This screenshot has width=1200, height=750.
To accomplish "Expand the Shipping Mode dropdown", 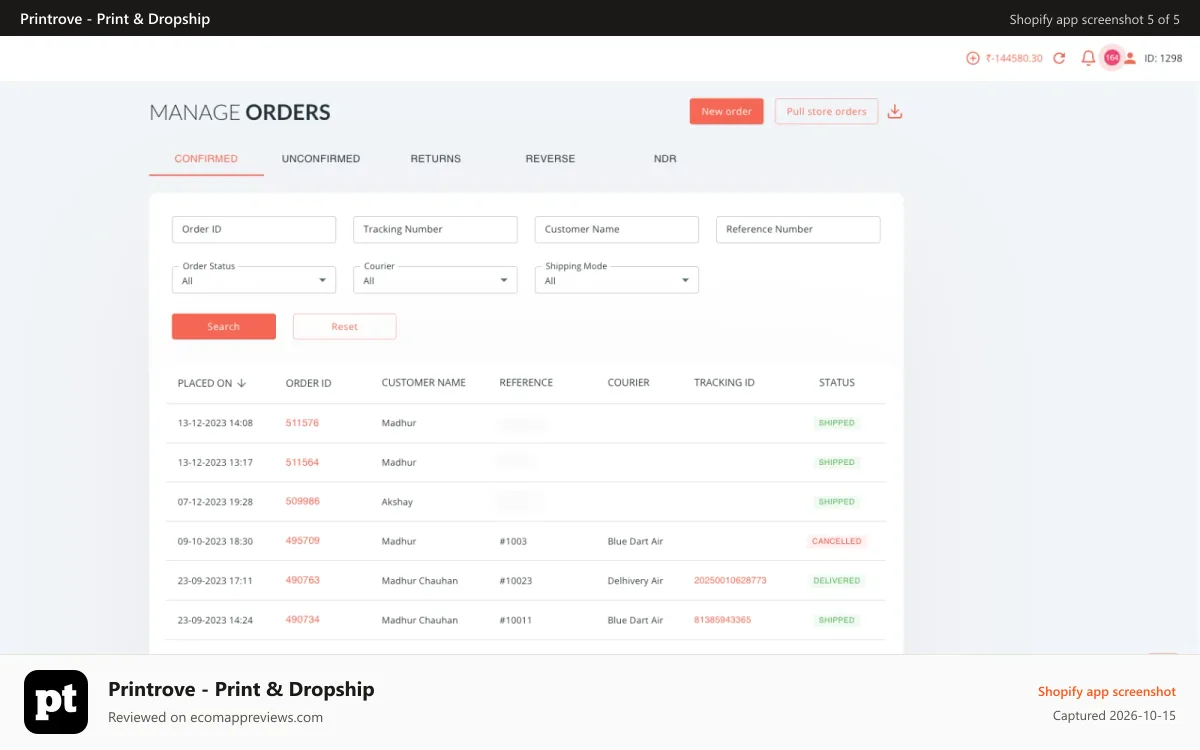I will tap(616, 280).
